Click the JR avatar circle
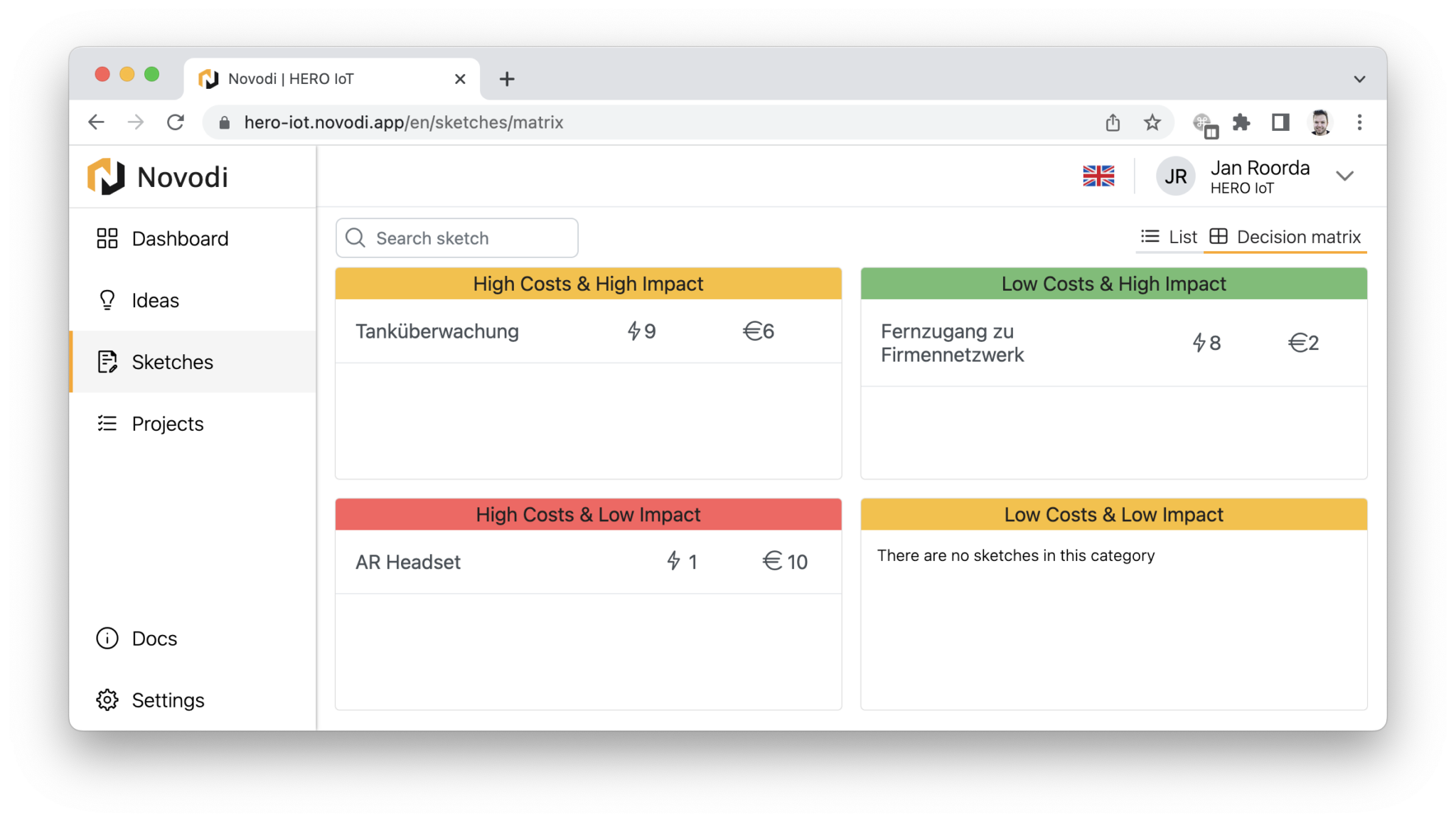1456x822 pixels. tap(1175, 176)
